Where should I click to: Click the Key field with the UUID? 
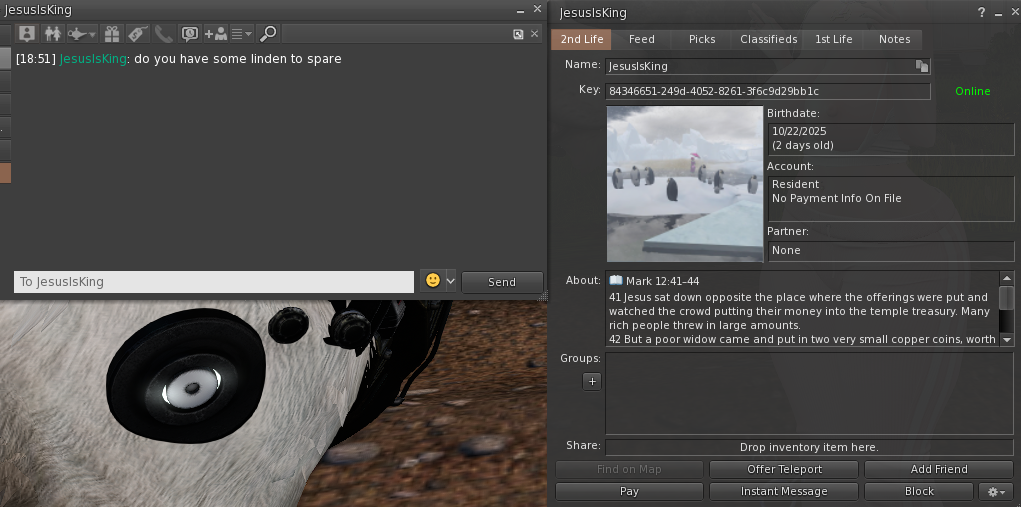[x=768, y=91]
